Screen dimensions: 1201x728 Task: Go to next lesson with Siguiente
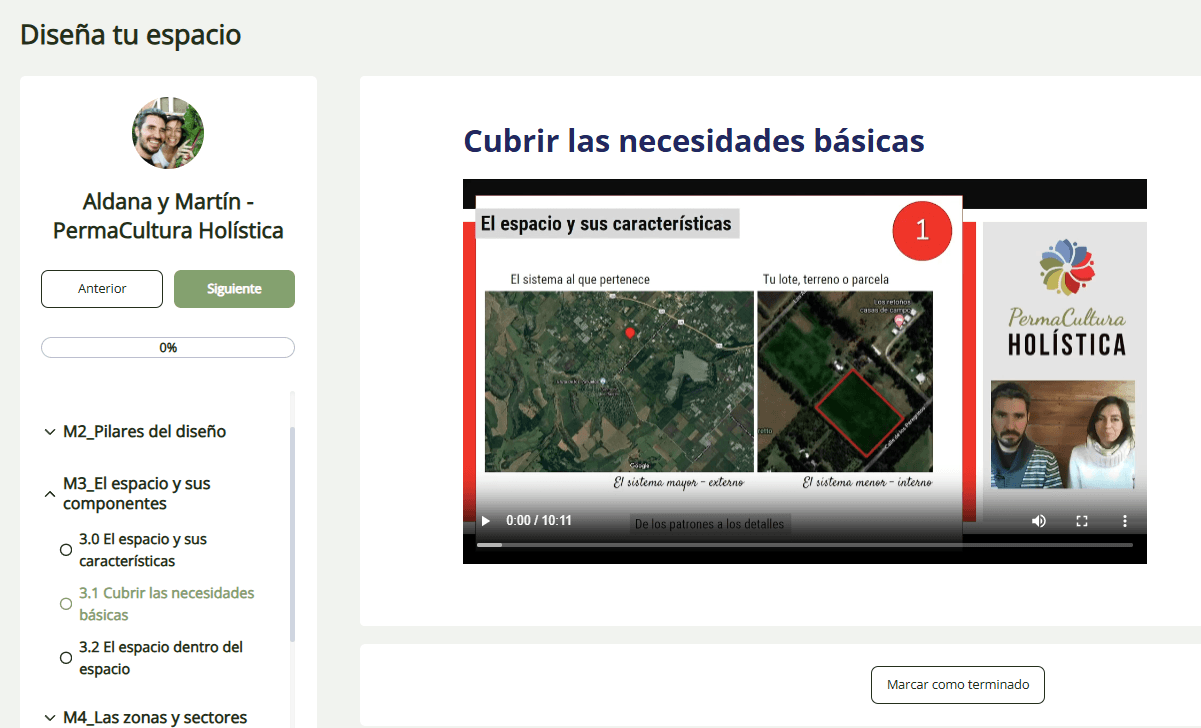click(234, 289)
